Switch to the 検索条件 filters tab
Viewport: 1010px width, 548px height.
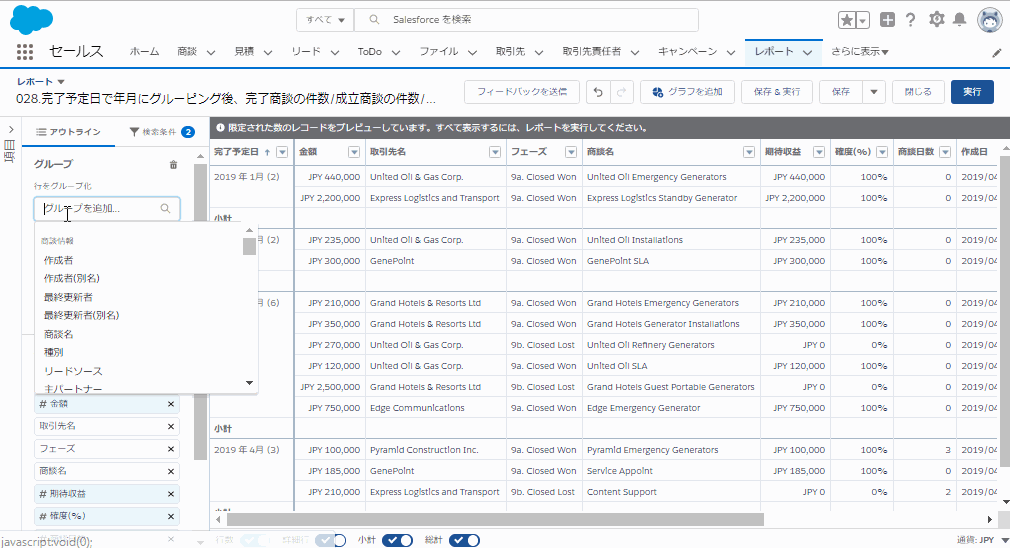pos(162,132)
